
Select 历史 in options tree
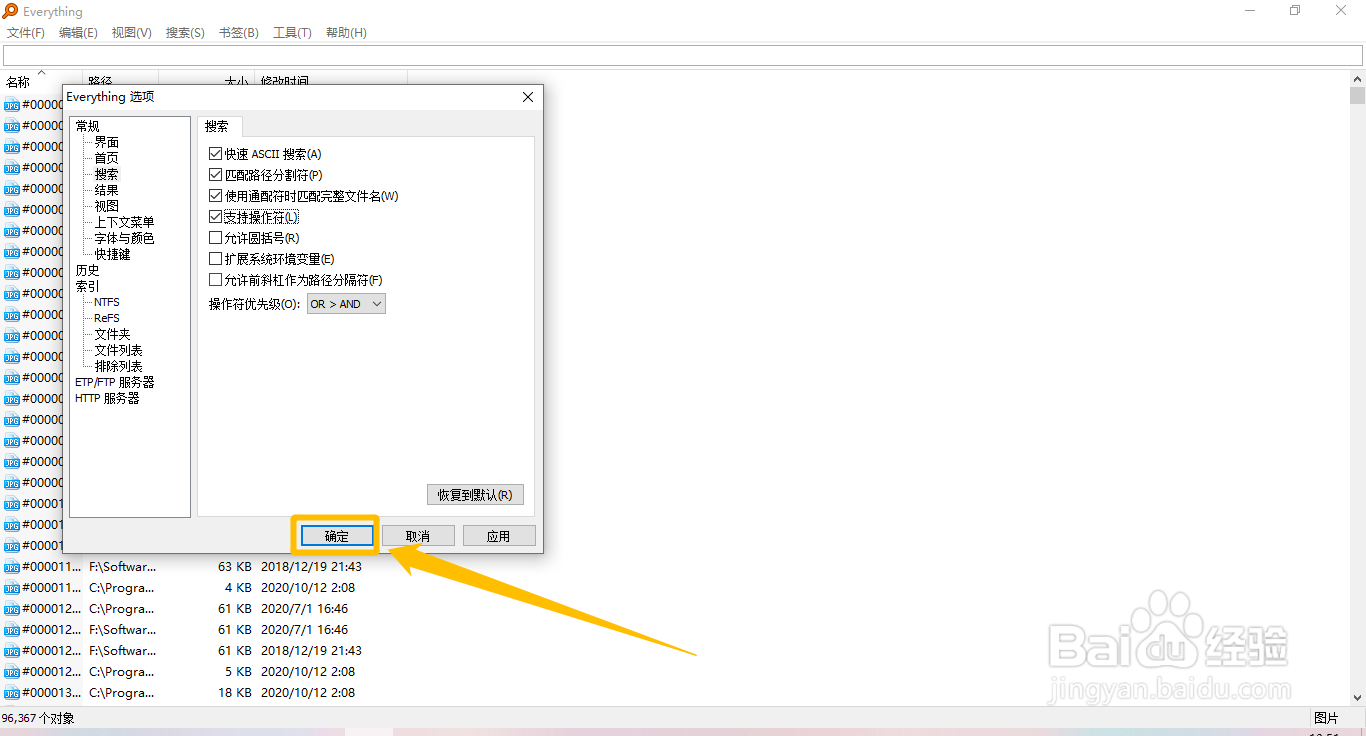click(87, 270)
